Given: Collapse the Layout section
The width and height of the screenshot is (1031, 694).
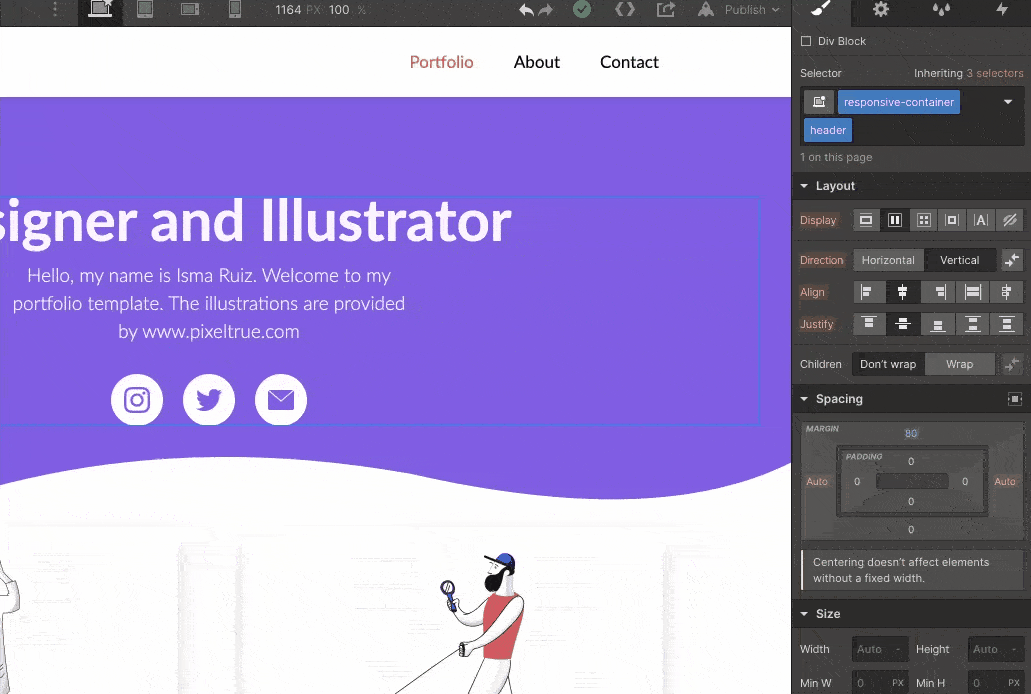Looking at the screenshot, I should point(804,186).
